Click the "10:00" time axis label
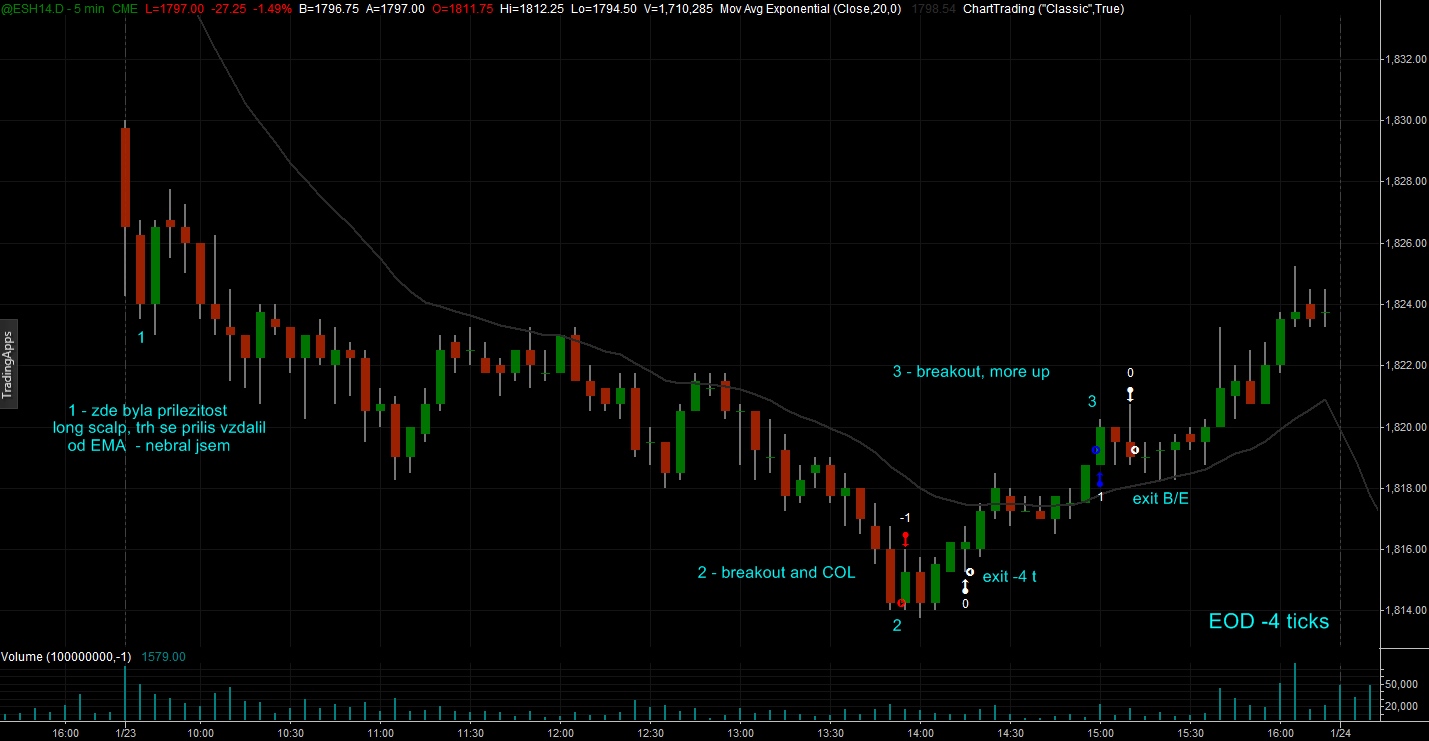 [201, 732]
